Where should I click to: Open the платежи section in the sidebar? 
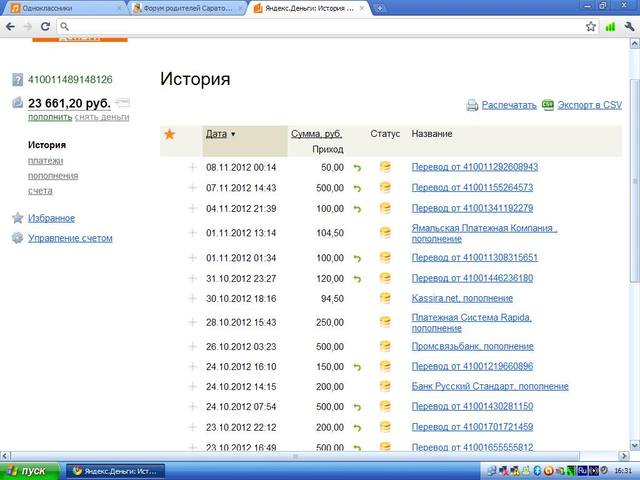(x=46, y=160)
